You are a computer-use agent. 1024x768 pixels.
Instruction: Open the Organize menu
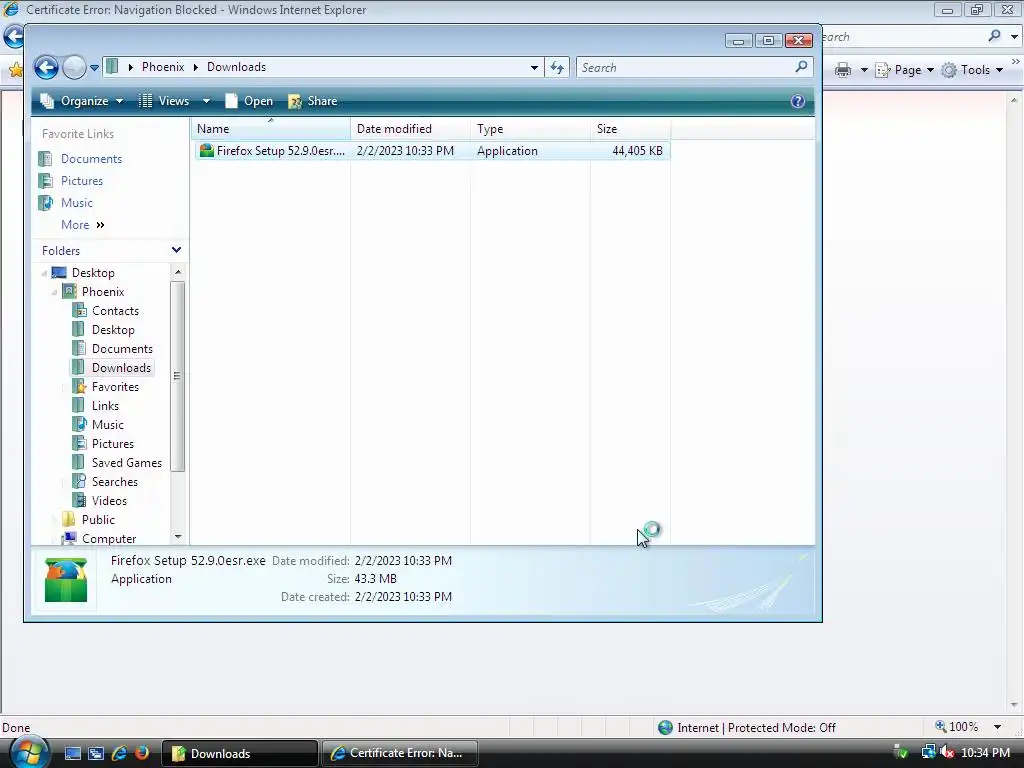tap(82, 101)
